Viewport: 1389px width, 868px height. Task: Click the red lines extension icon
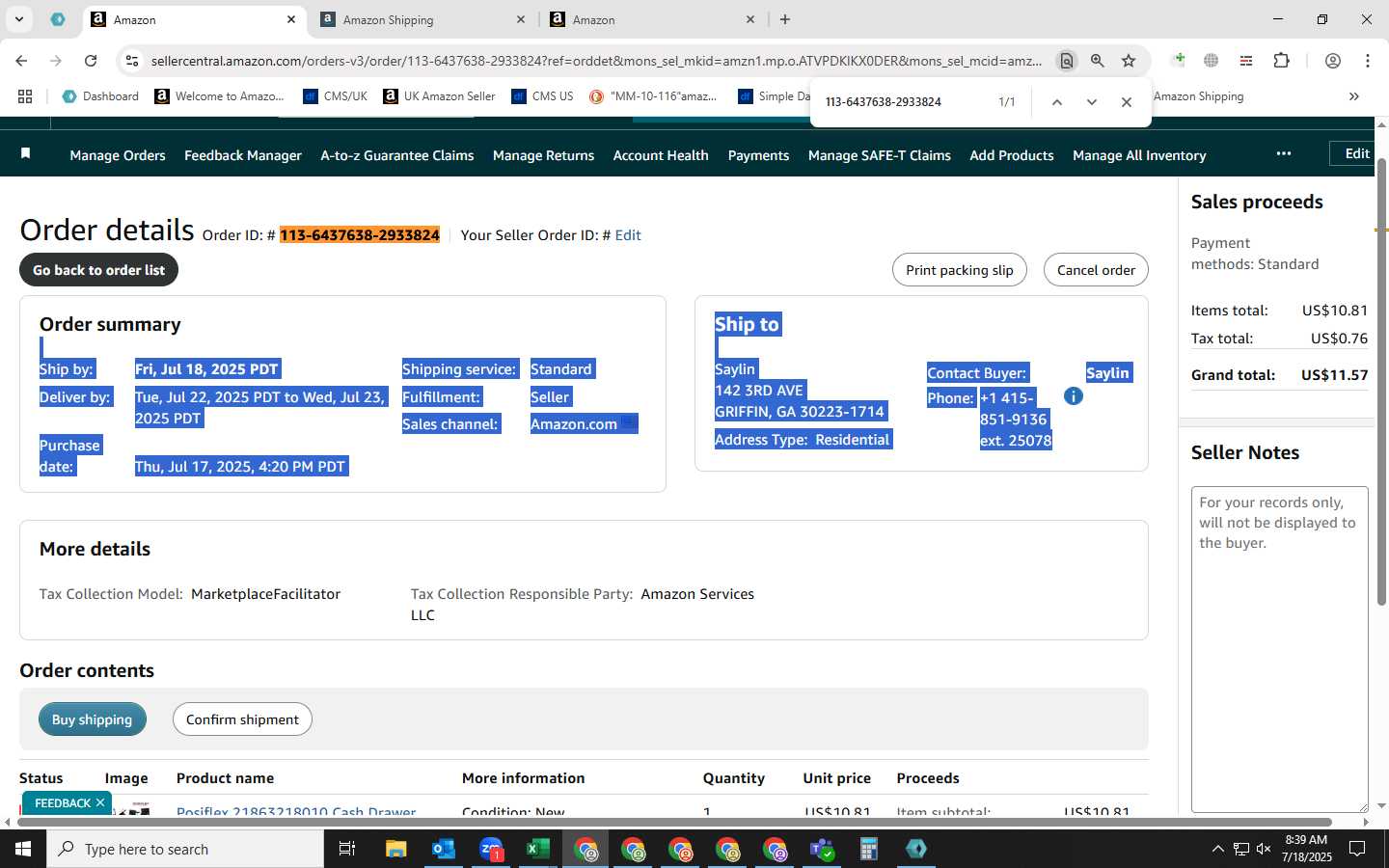click(x=1246, y=61)
